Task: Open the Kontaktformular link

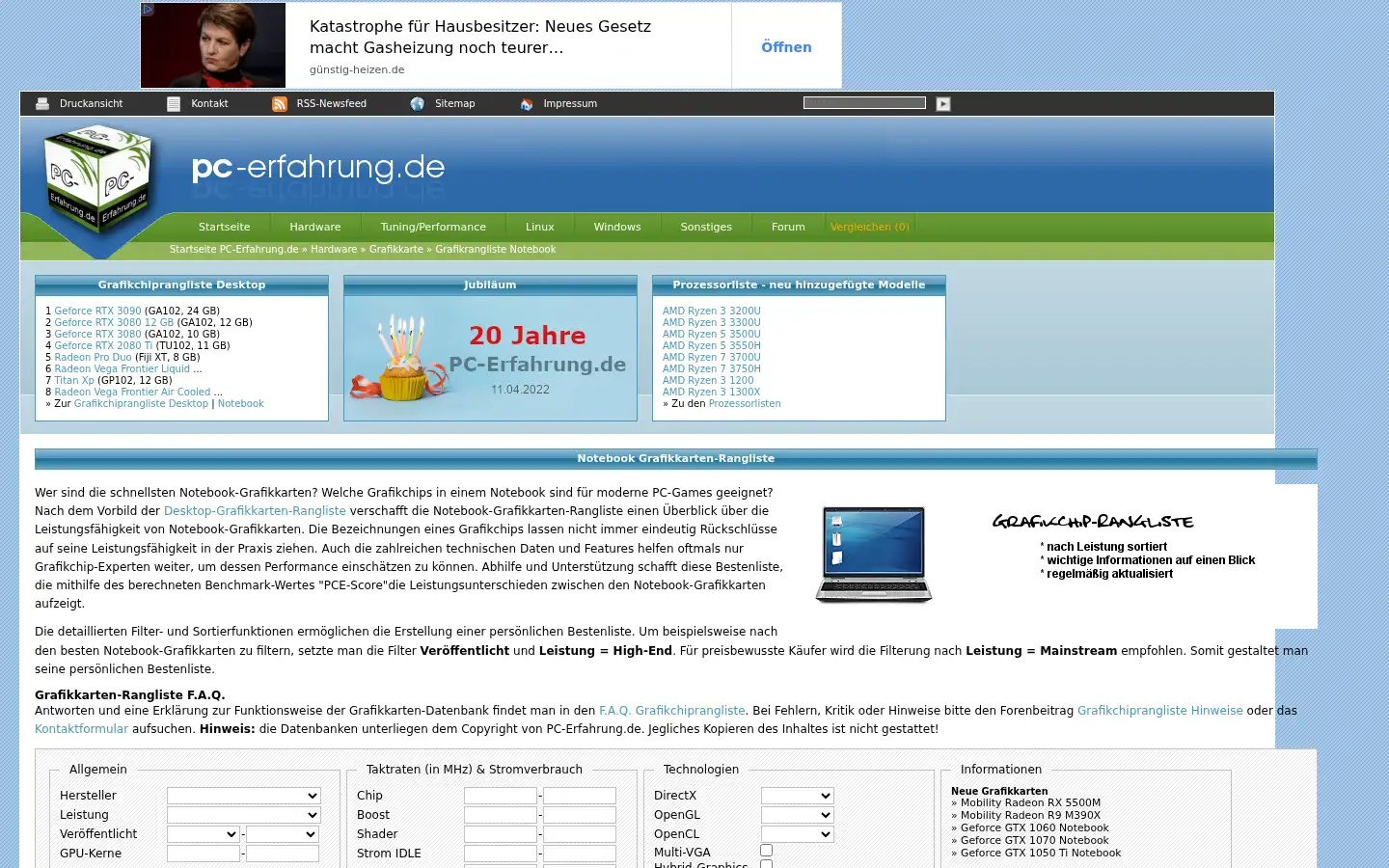Action: pos(81,729)
